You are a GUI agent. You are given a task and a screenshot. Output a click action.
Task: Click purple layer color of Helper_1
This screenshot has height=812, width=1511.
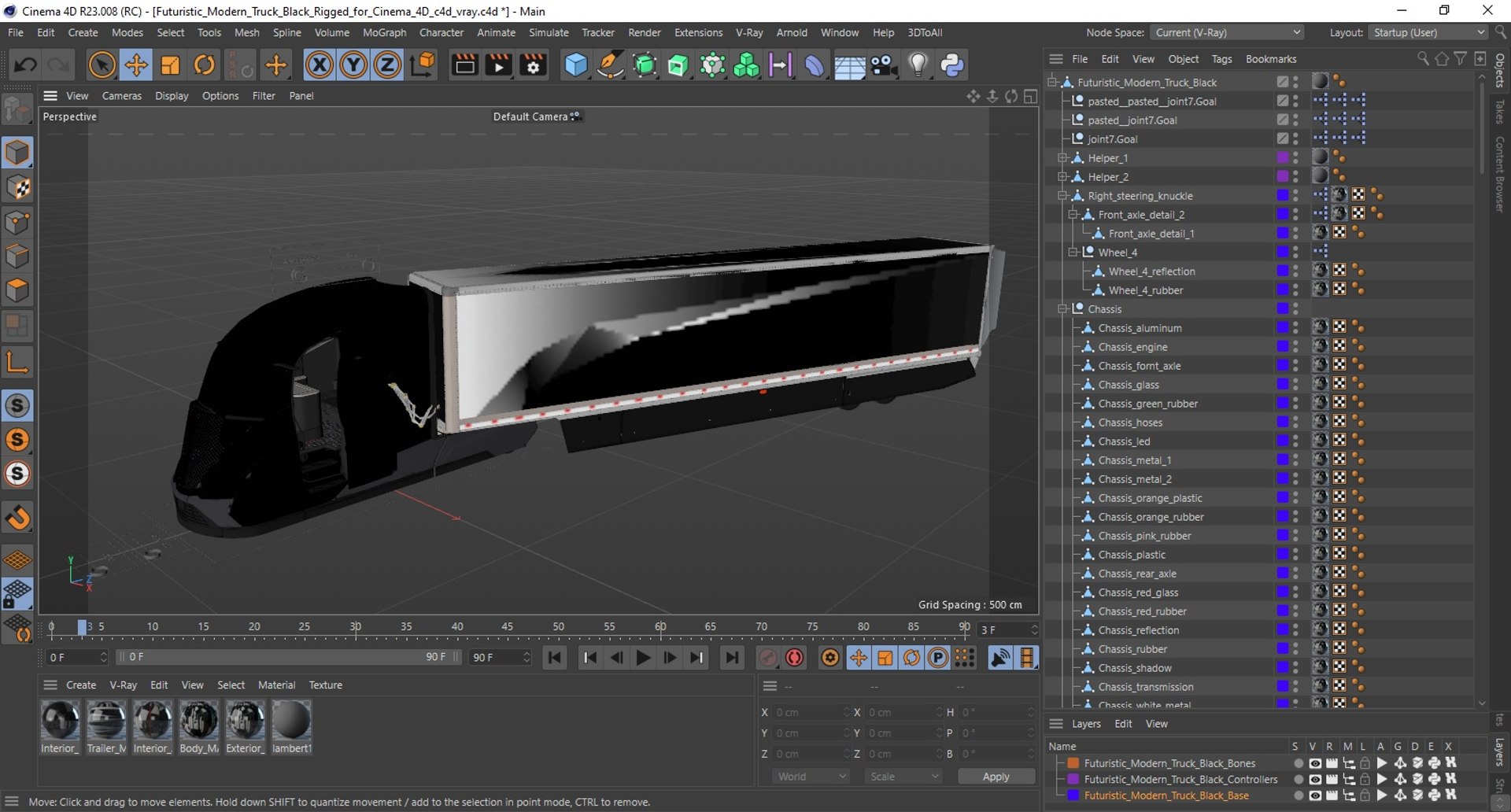(x=1283, y=158)
